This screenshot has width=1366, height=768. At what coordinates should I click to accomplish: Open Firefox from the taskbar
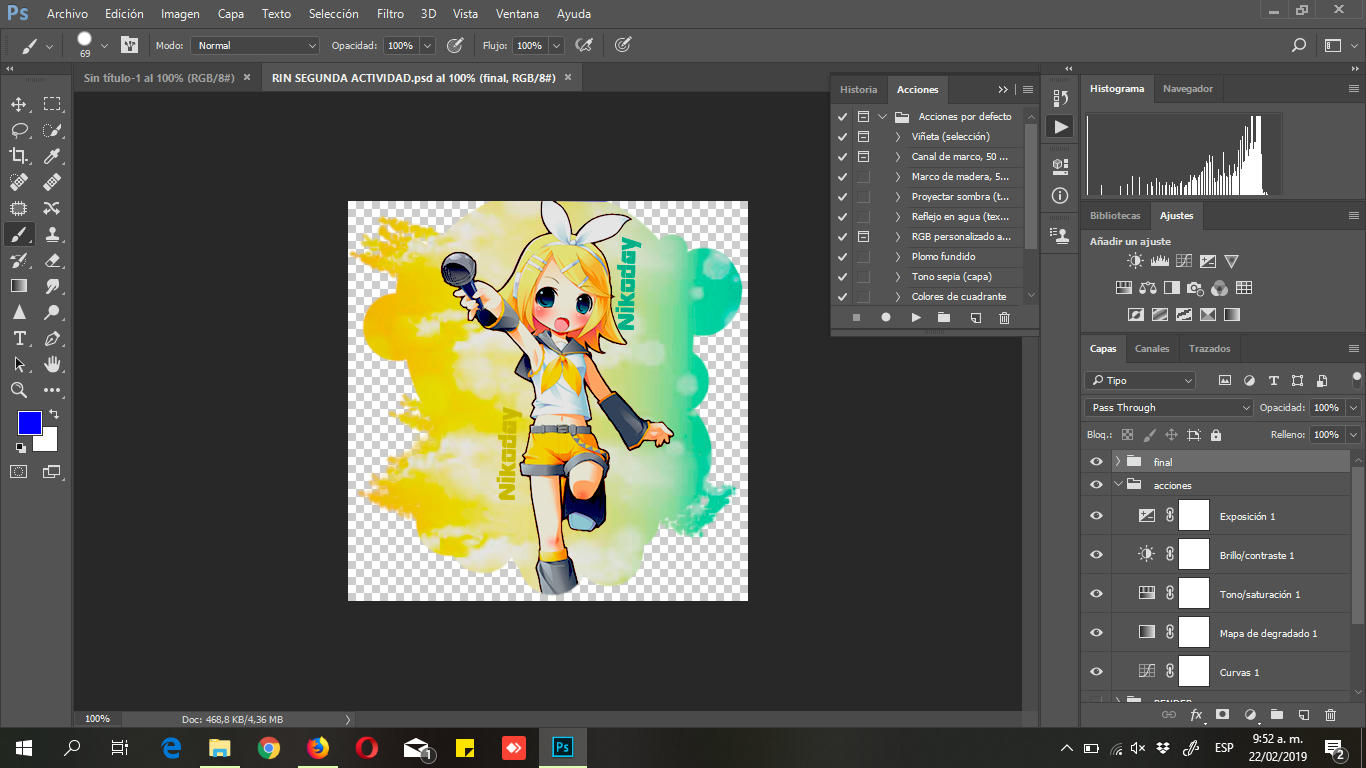coord(318,748)
